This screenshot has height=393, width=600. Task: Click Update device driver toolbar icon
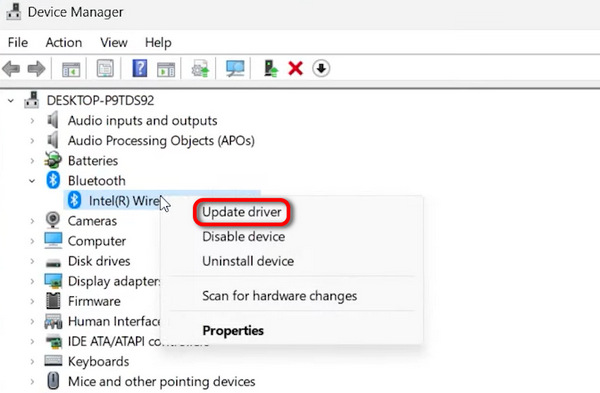pyautogui.click(x=201, y=68)
